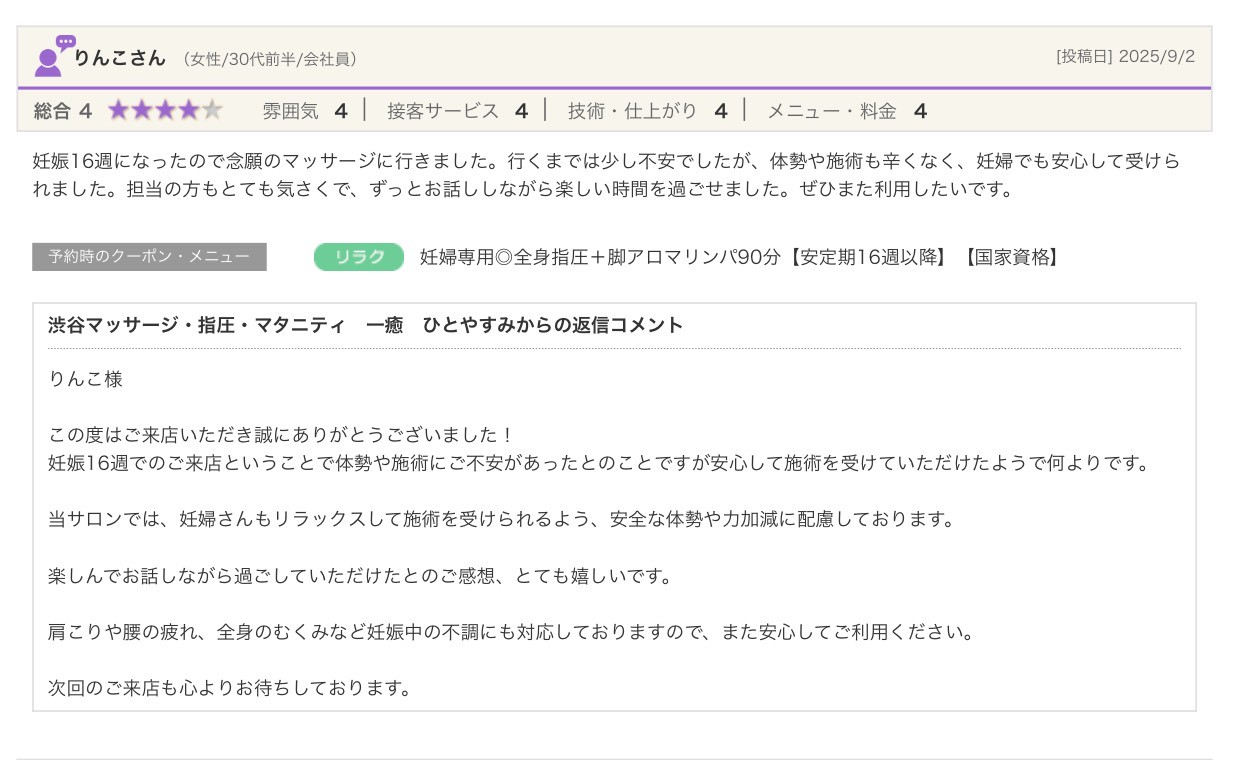Click the reply's closing line 次回のご来店も心より
Viewport: 1241px width, 760px height.
230,688
